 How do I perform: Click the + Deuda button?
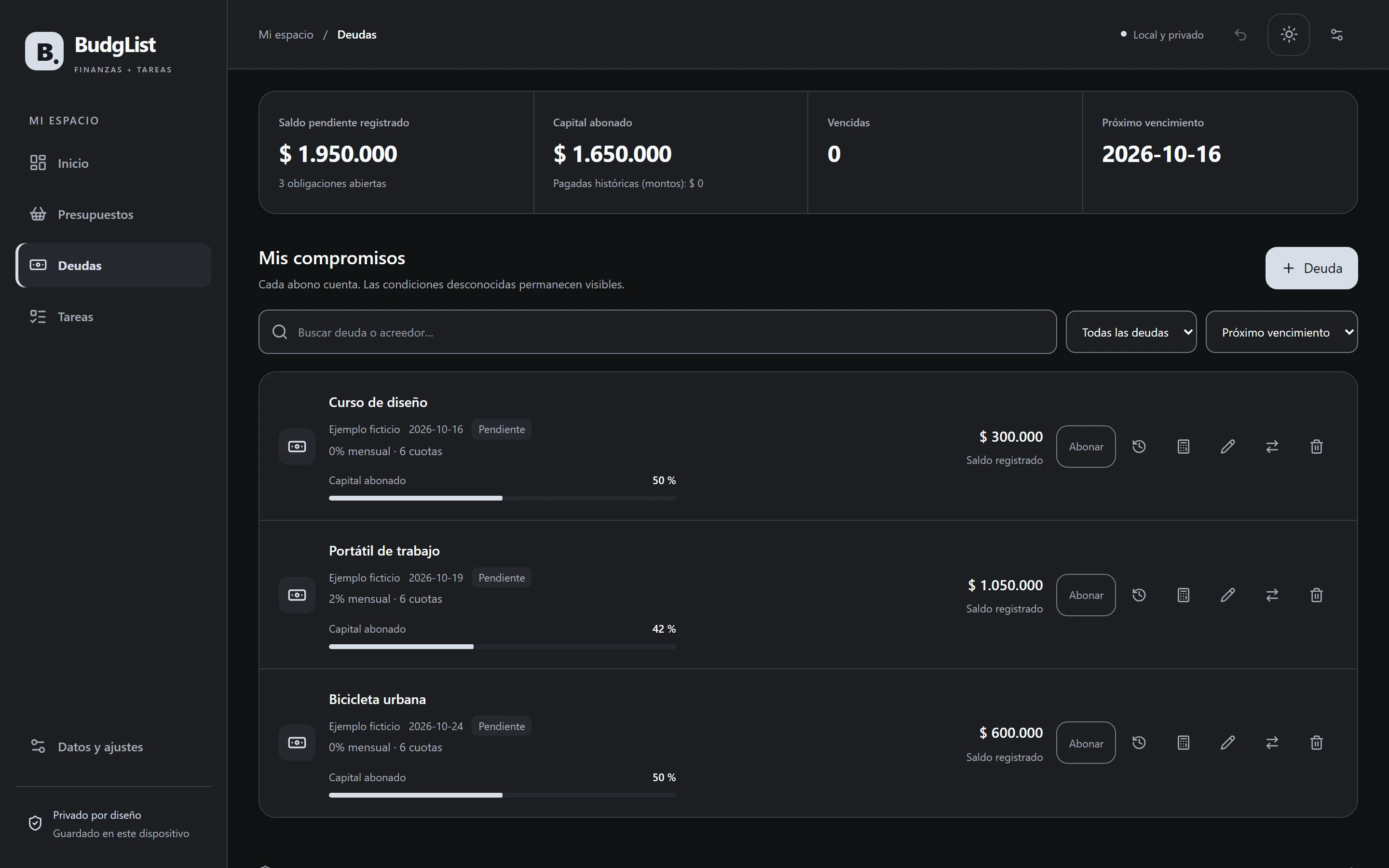click(x=1311, y=268)
